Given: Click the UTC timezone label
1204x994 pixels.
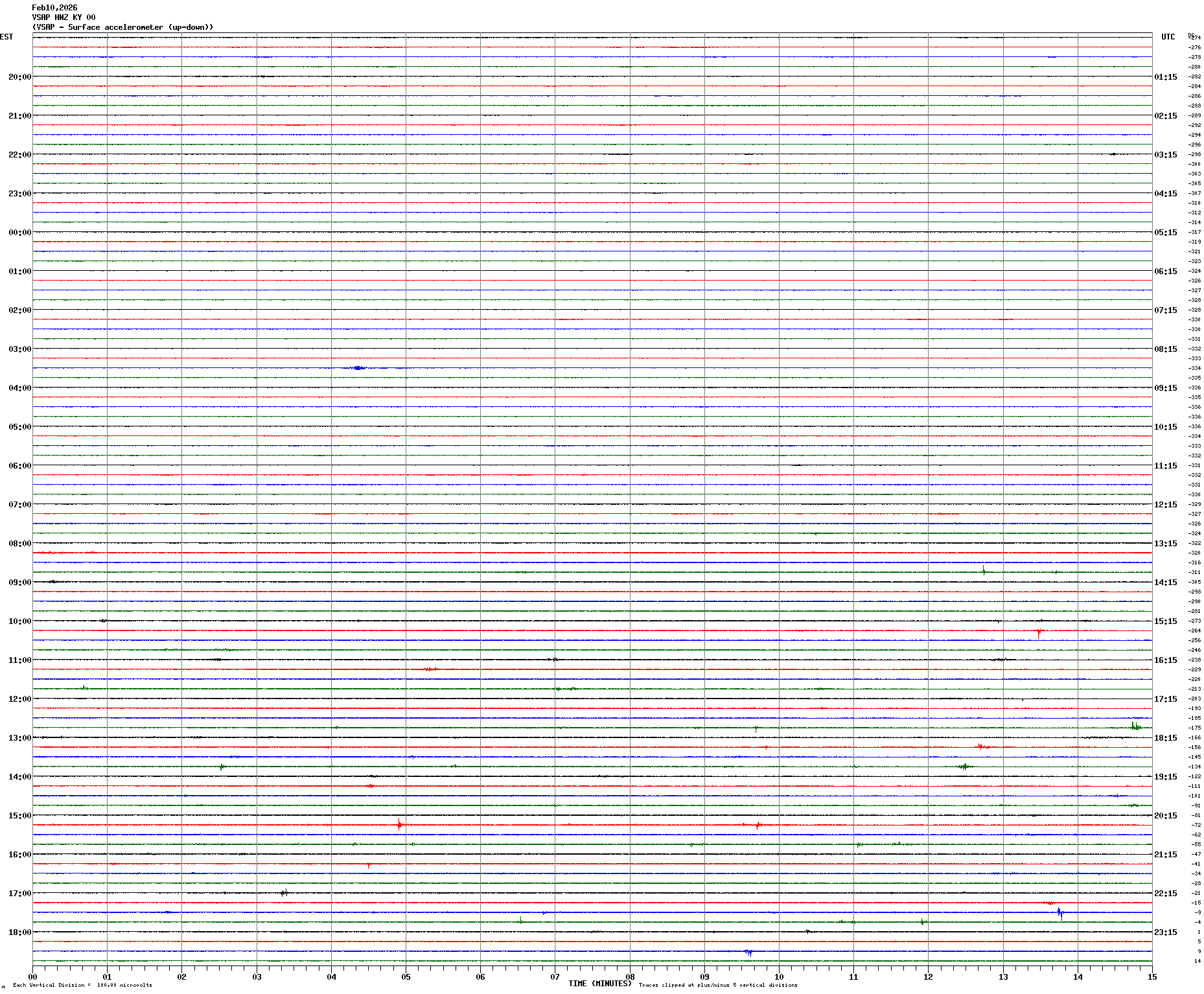Looking at the screenshot, I should (1168, 37).
